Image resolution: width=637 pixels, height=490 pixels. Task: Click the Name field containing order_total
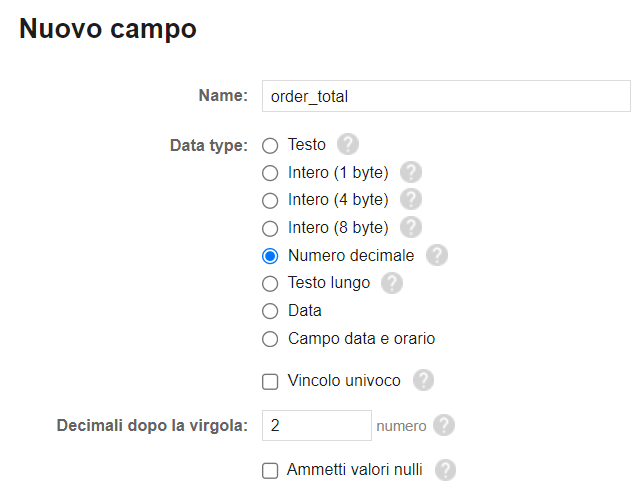446,96
